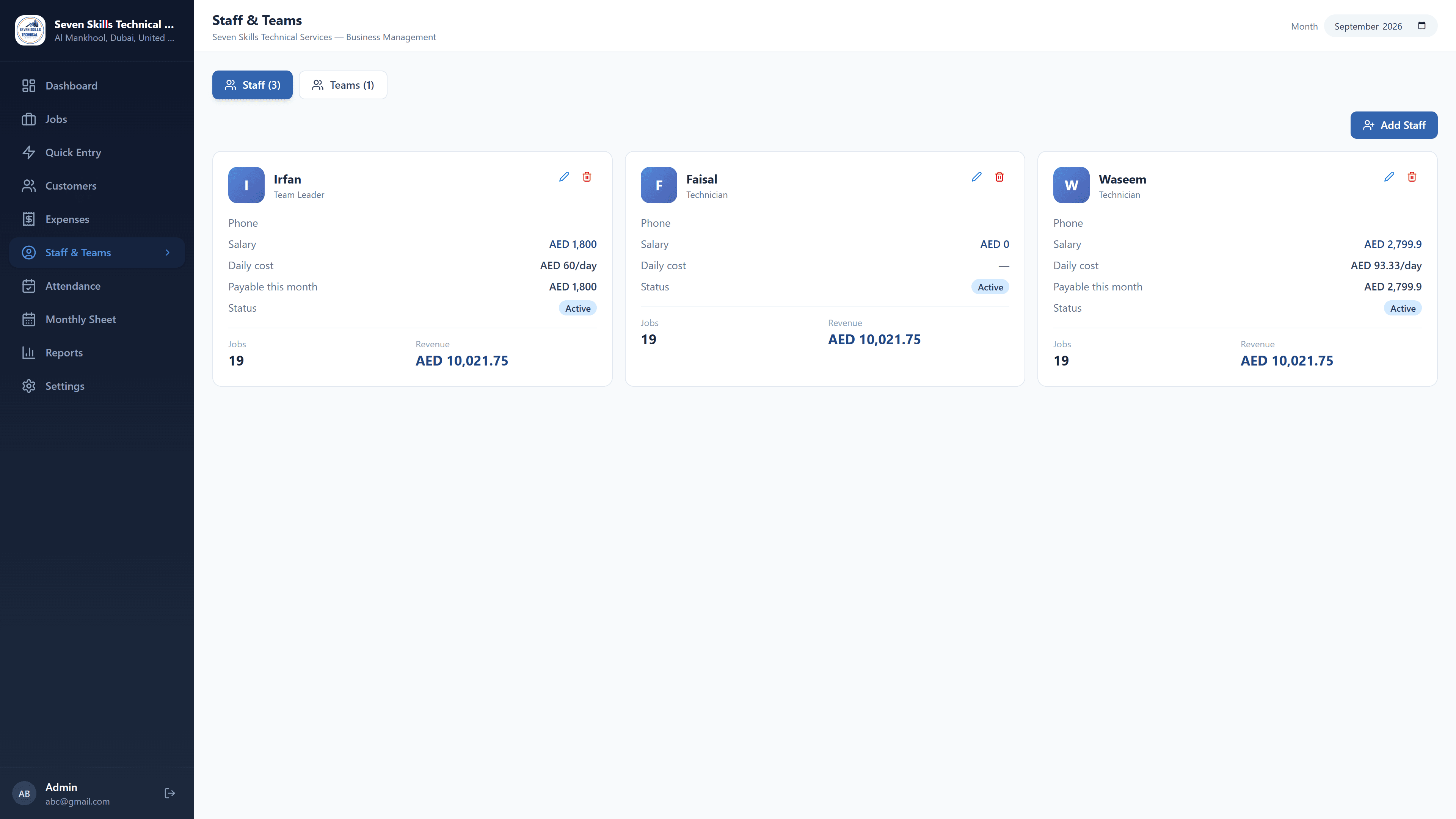This screenshot has width=1456, height=819.
Task: Click Irfan's Active status badge
Action: point(577,308)
